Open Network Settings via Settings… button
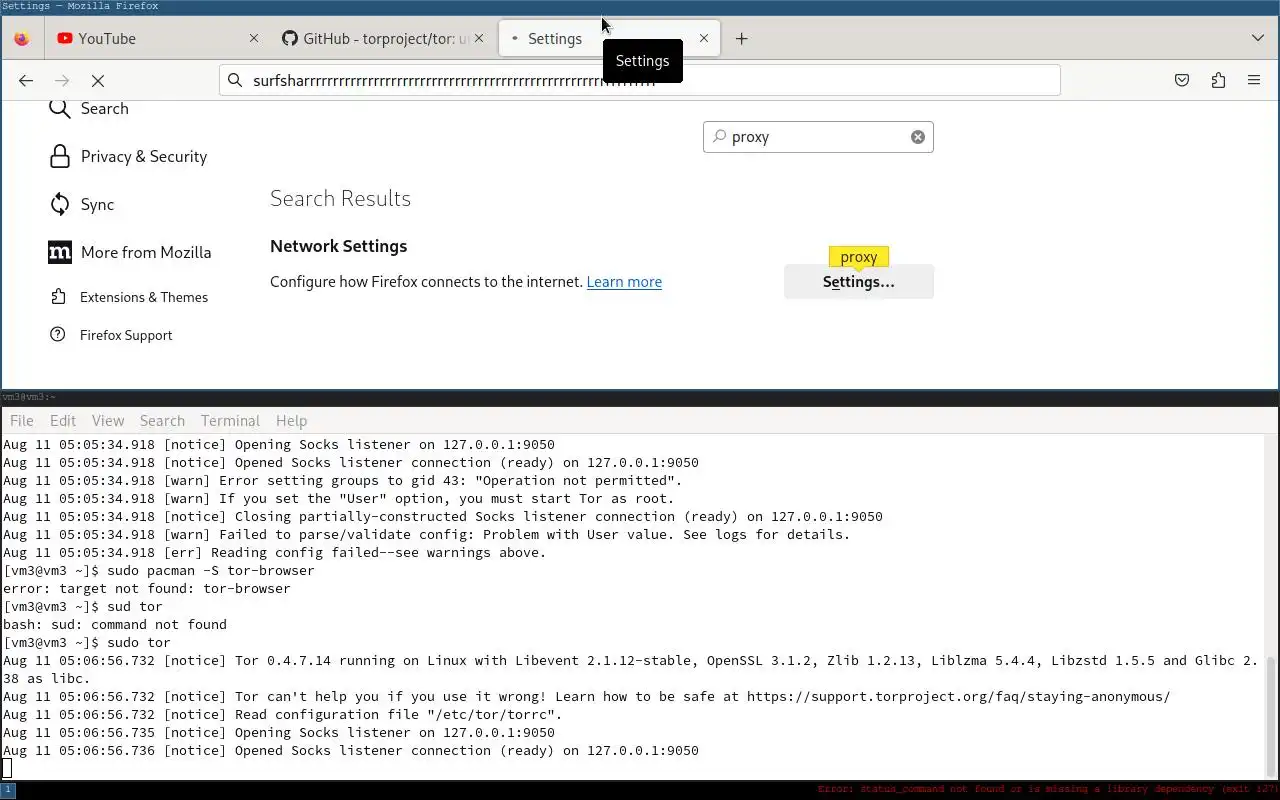Viewport: 1280px width, 800px height. (x=858, y=282)
